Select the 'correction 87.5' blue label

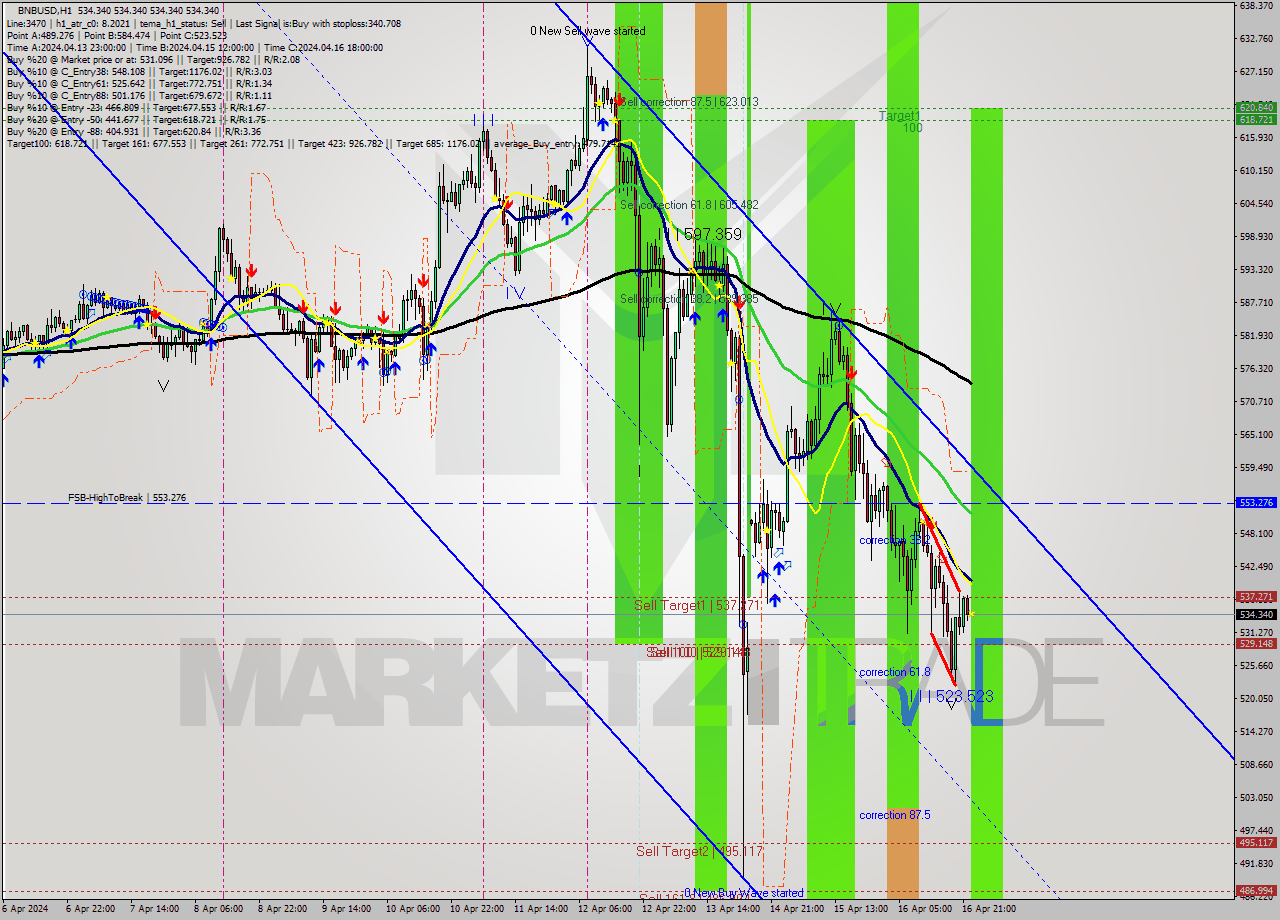pos(895,815)
